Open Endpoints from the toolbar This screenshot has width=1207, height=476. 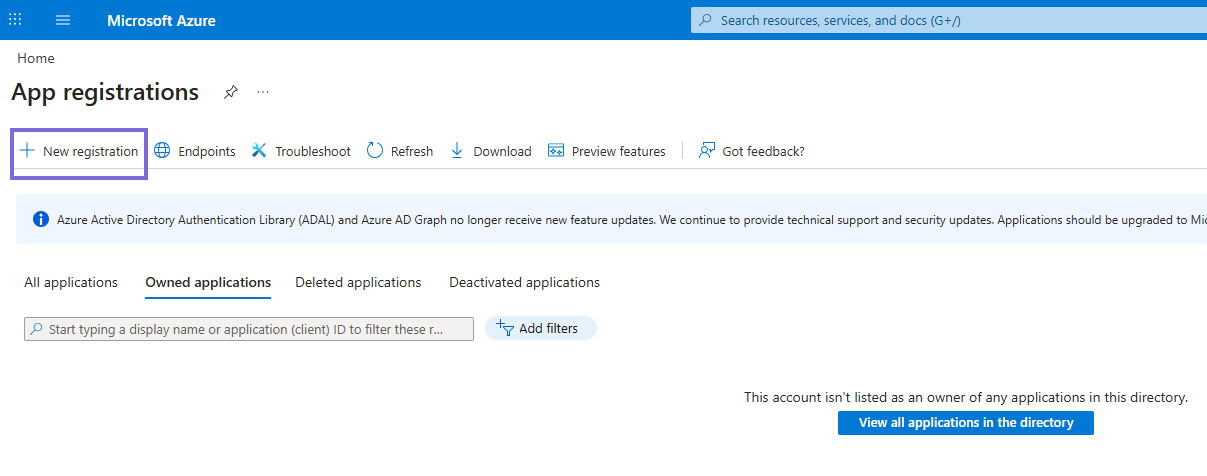tap(194, 152)
